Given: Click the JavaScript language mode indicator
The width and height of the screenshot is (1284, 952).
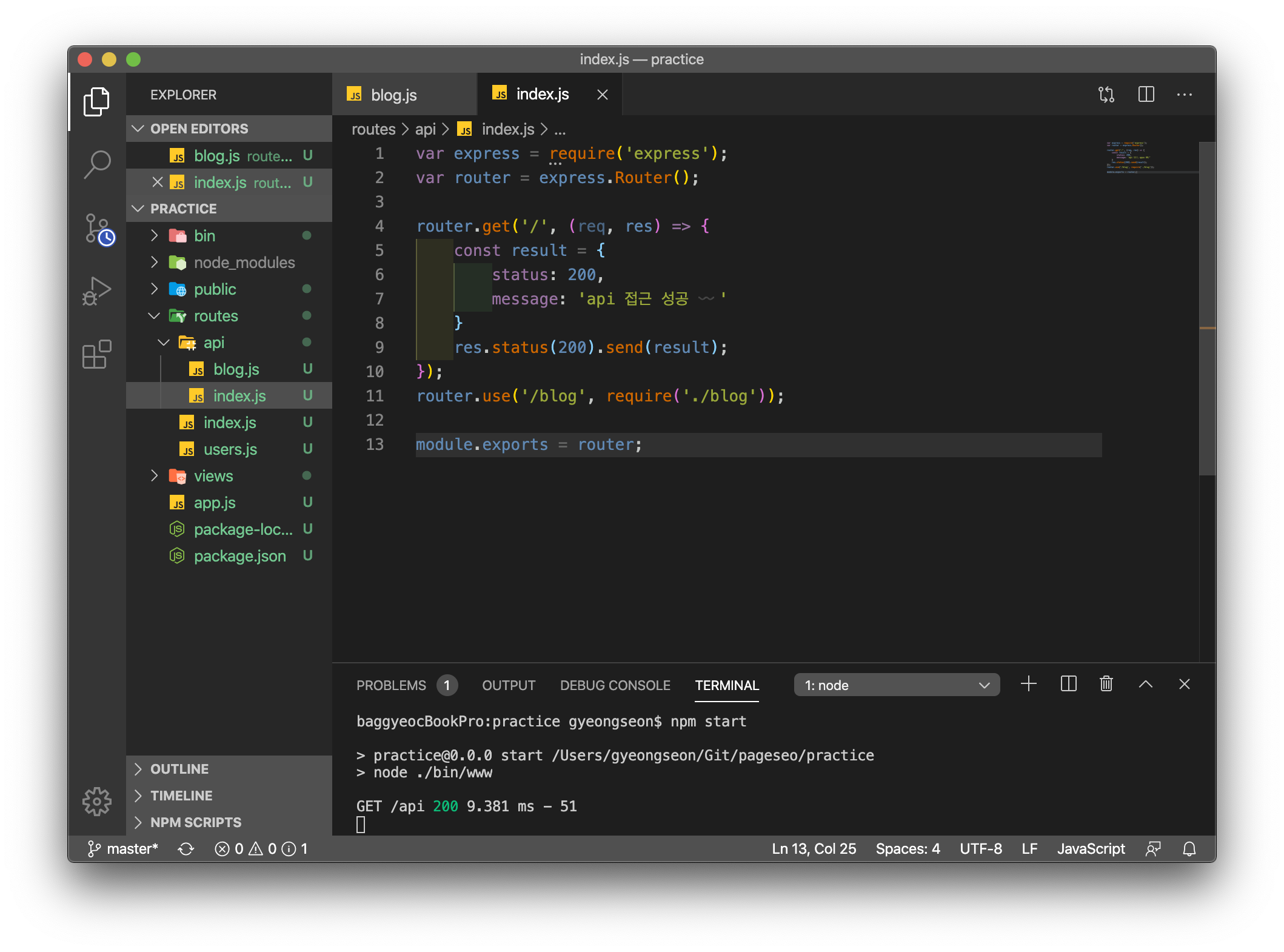Looking at the screenshot, I should 1091,849.
